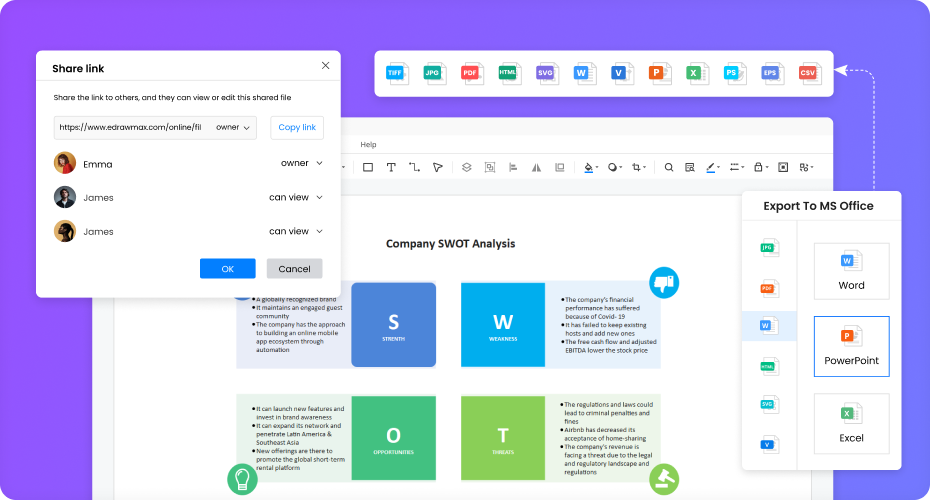
Task: Choose PowerPoint in Export To MS Office
Action: pos(851,346)
